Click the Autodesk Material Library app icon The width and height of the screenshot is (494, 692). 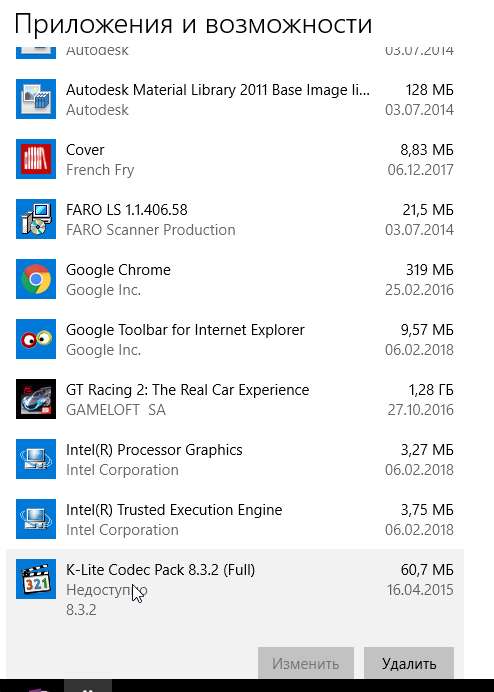tap(36, 99)
